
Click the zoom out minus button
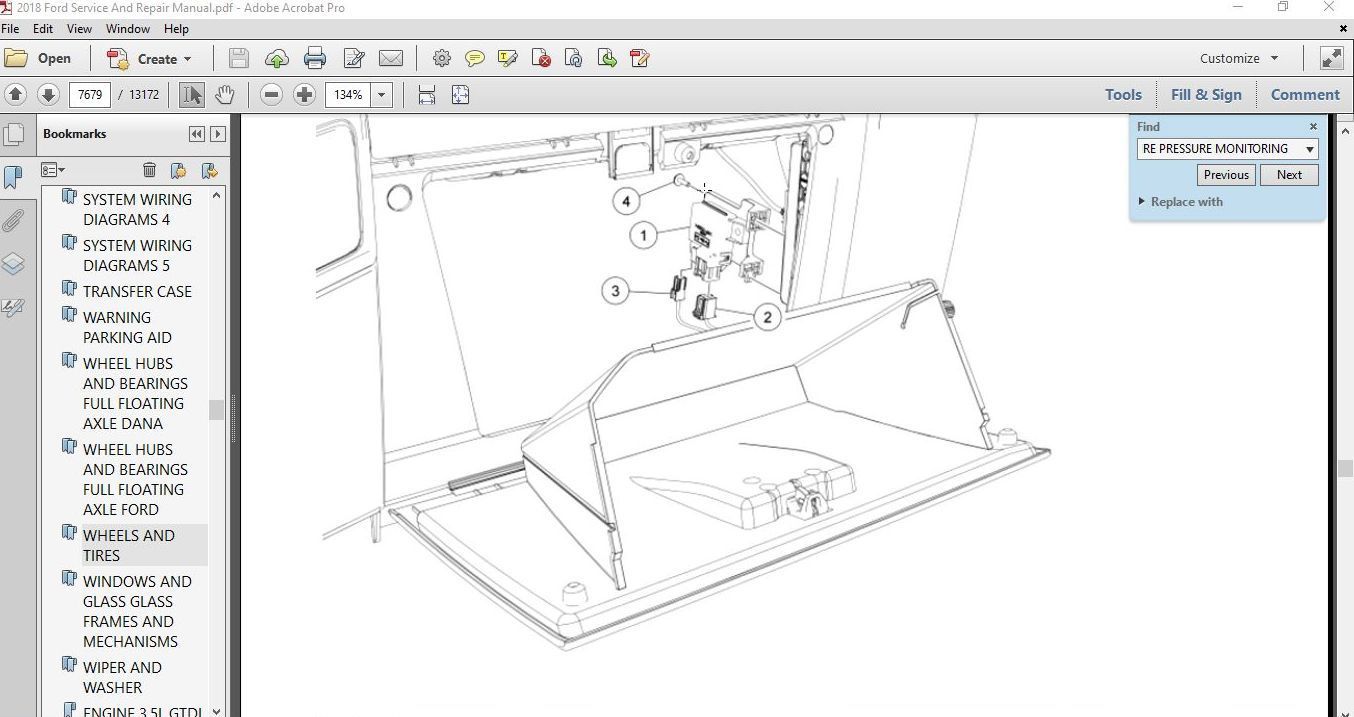pos(271,95)
